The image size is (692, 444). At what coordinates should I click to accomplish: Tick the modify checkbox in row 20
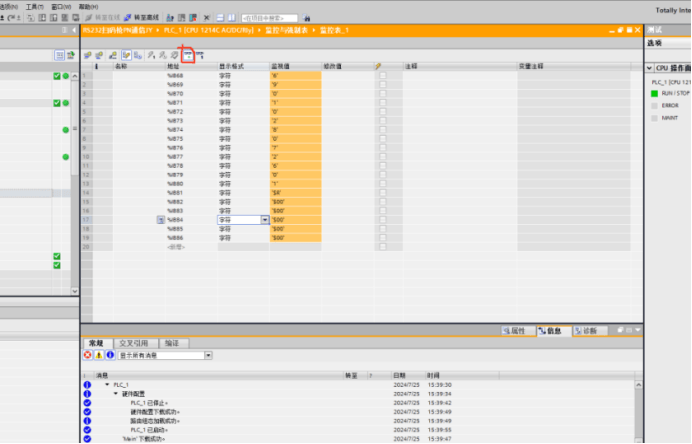point(383,247)
